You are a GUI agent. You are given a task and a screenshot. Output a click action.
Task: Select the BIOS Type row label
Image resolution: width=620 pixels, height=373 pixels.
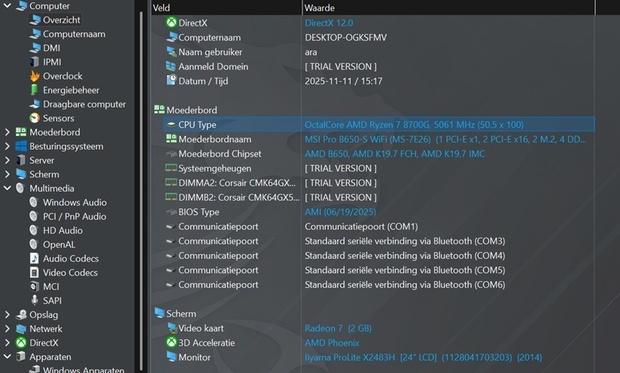198,212
